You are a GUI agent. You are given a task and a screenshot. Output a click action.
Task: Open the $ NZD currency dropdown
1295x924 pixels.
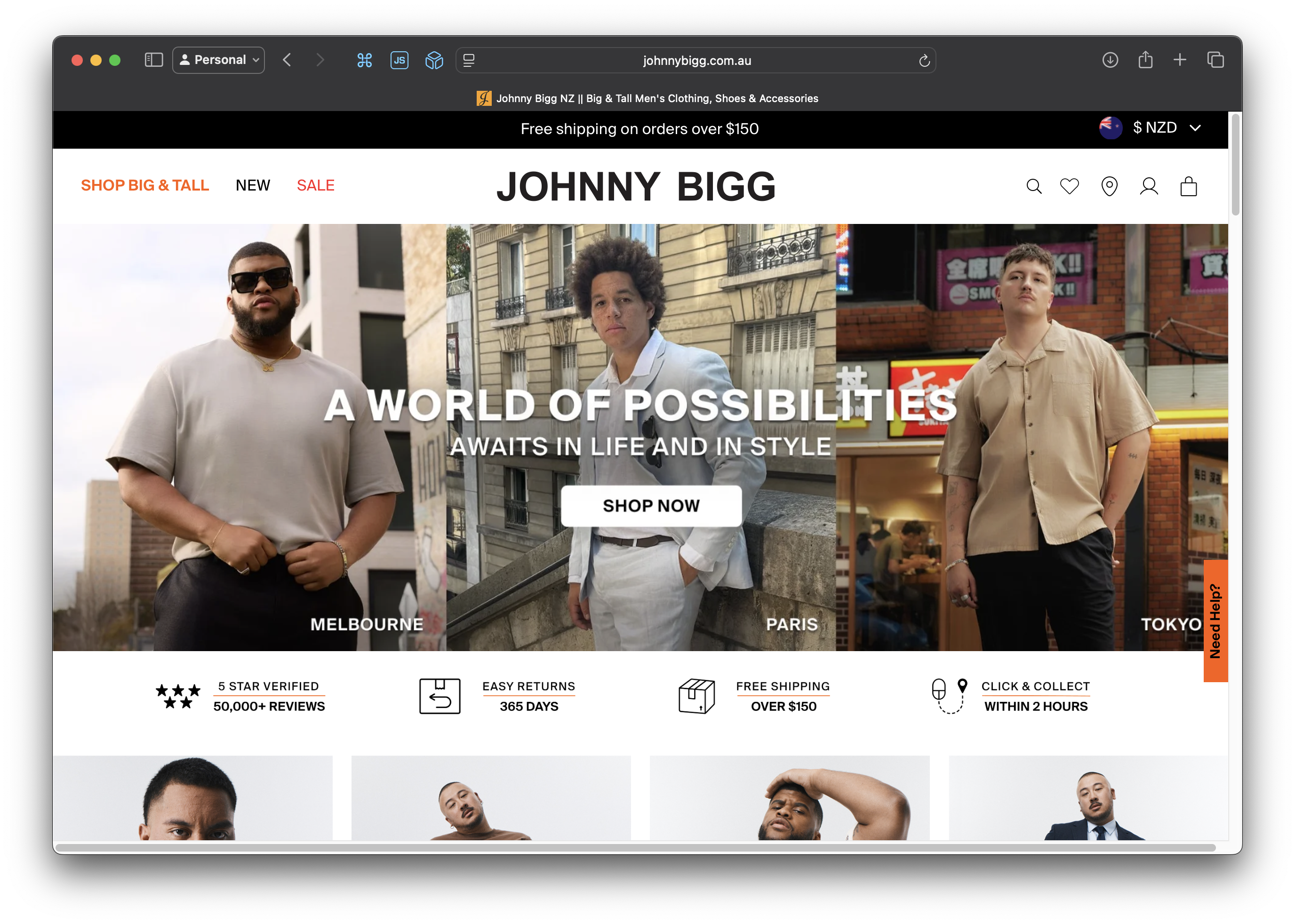[1150, 128]
